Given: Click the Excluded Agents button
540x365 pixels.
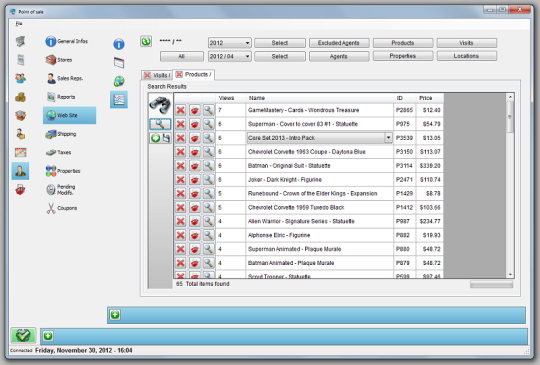Looking at the screenshot, I should tap(339, 43).
